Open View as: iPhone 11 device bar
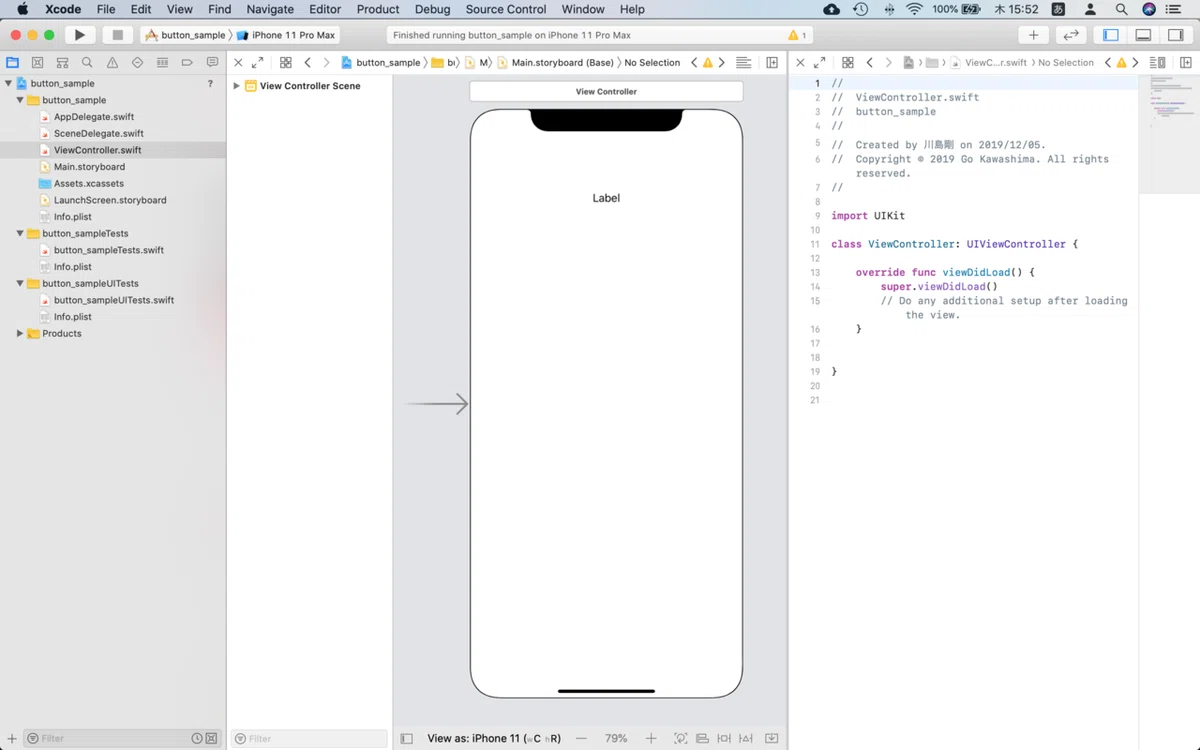The width and height of the screenshot is (1200, 750). (494, 738)
